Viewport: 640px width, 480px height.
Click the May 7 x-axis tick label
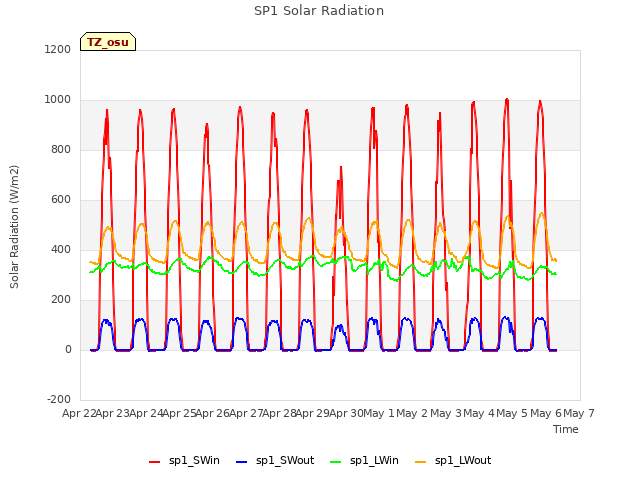click(x=579, y=413)
